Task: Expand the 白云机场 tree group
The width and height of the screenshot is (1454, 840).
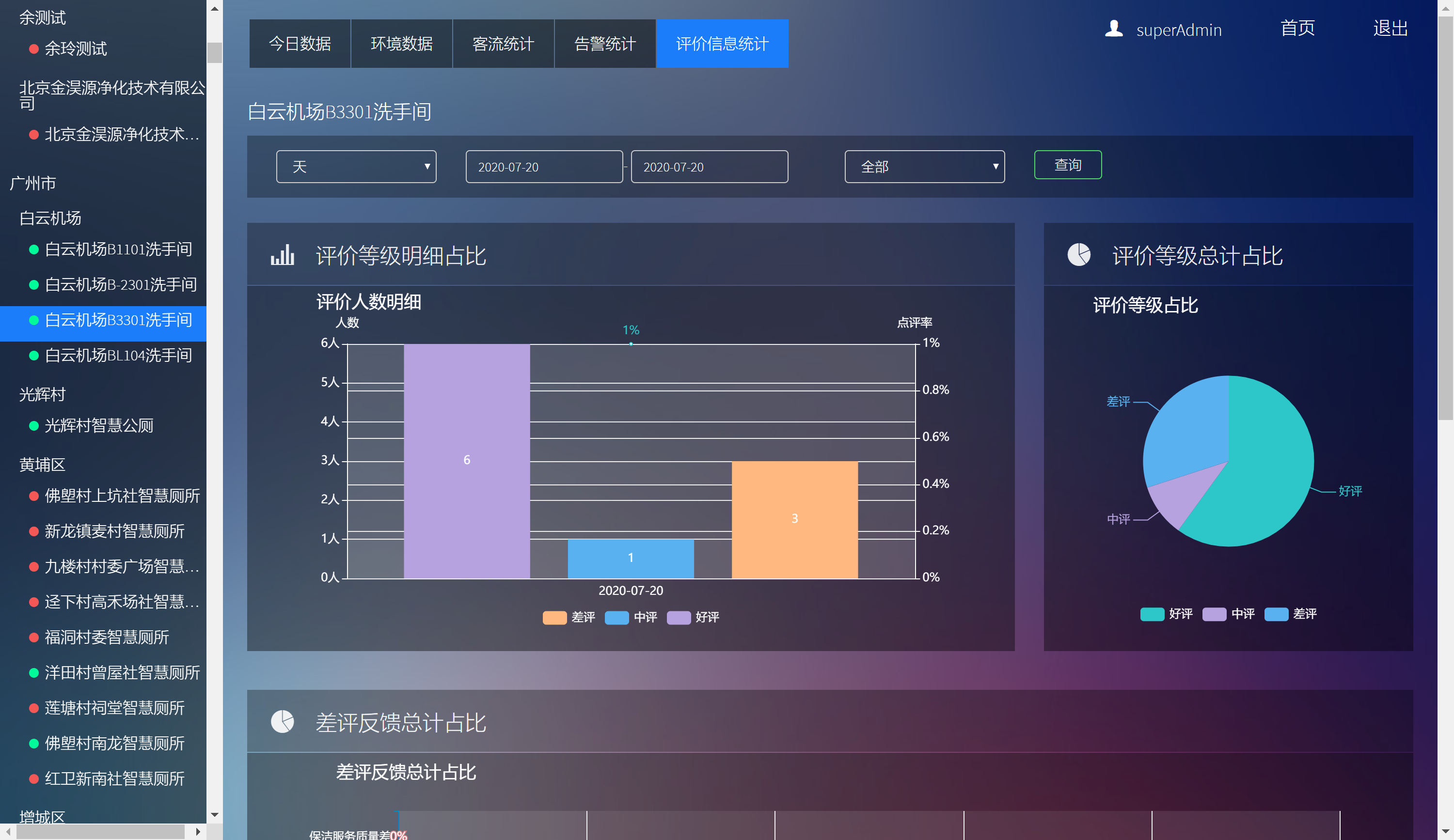Action: (50, 218)
